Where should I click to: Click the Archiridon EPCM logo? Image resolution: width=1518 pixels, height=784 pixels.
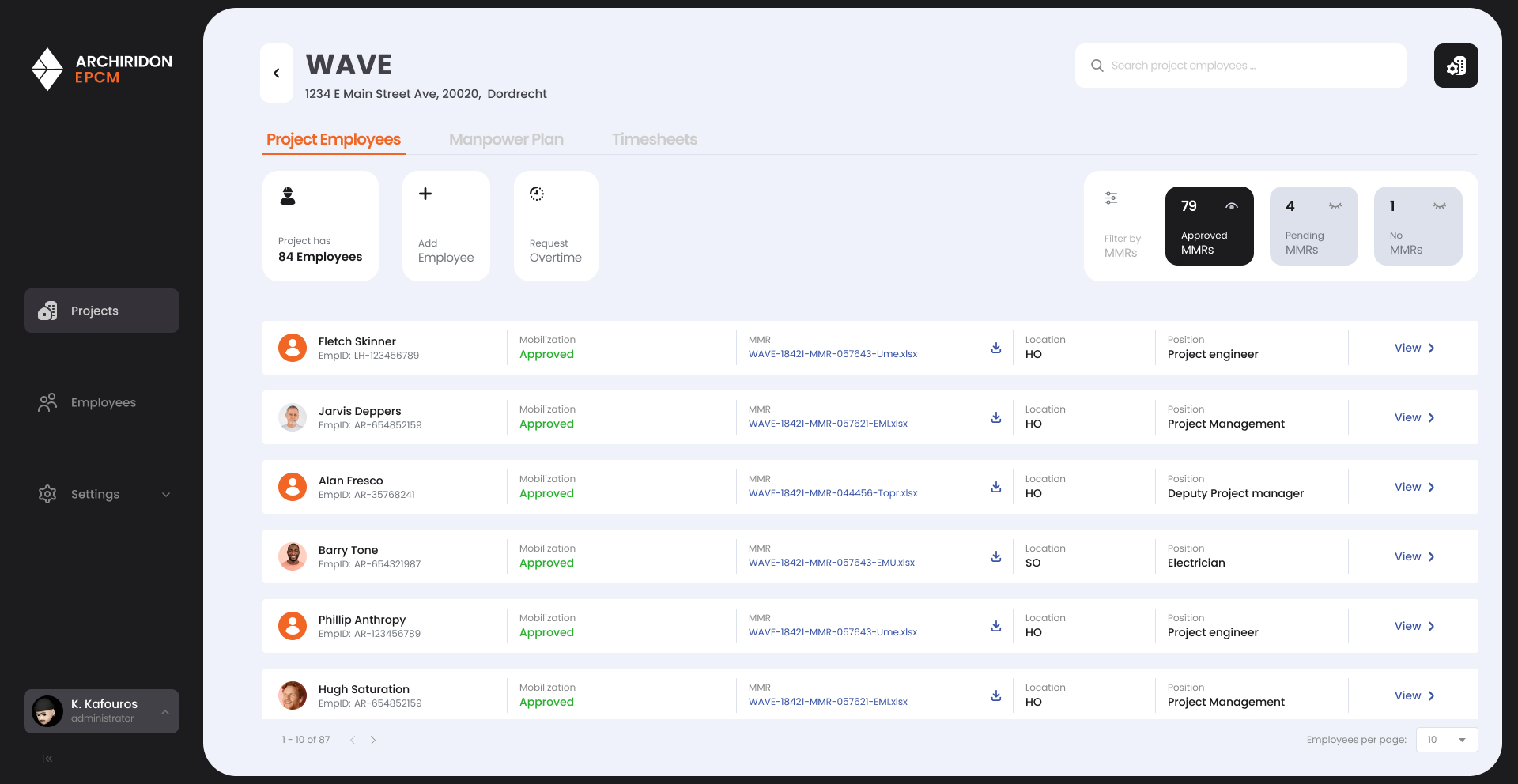pyautogui.click(x=101, y=69)
